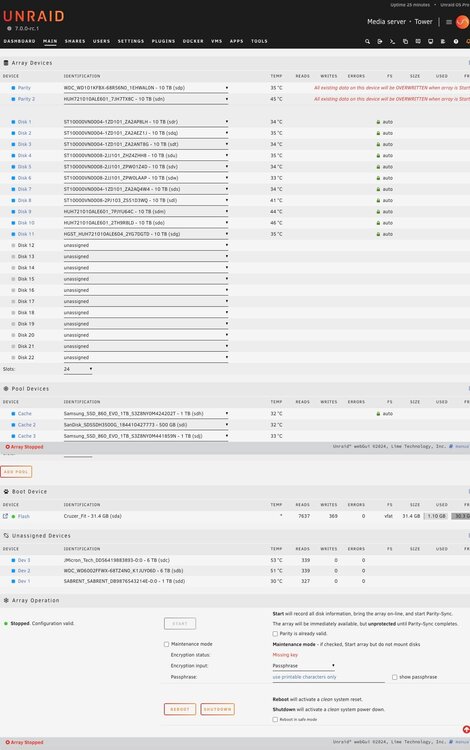Open the Disk 5 device link

click(24, 167)
